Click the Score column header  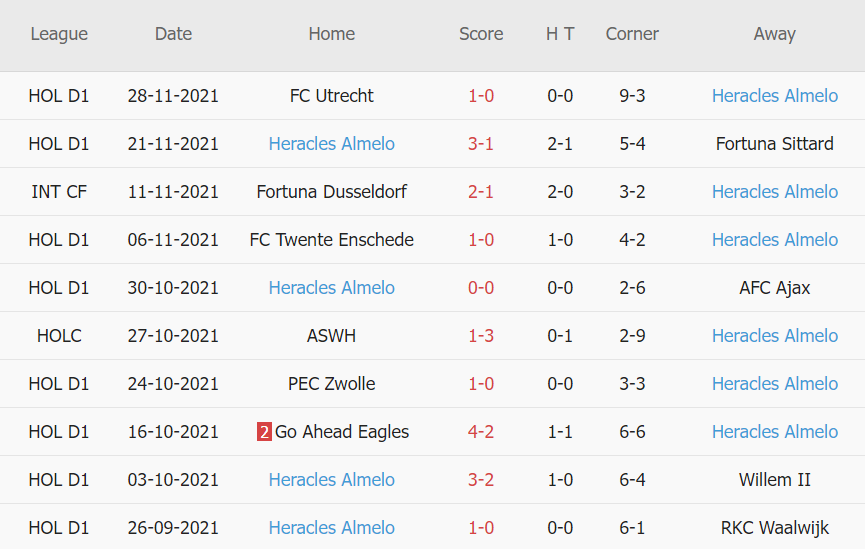[481, 34]
